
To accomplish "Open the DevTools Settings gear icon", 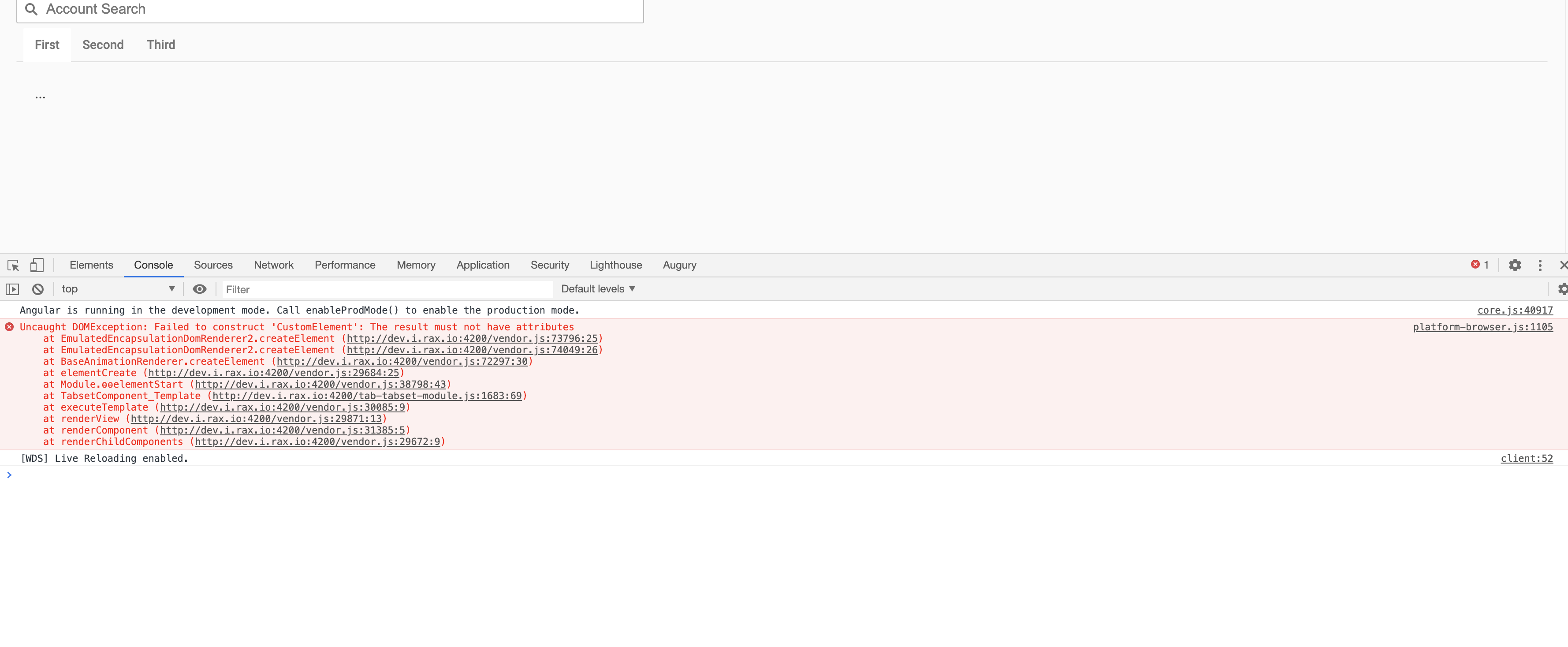I will (x=1515, y=265).
